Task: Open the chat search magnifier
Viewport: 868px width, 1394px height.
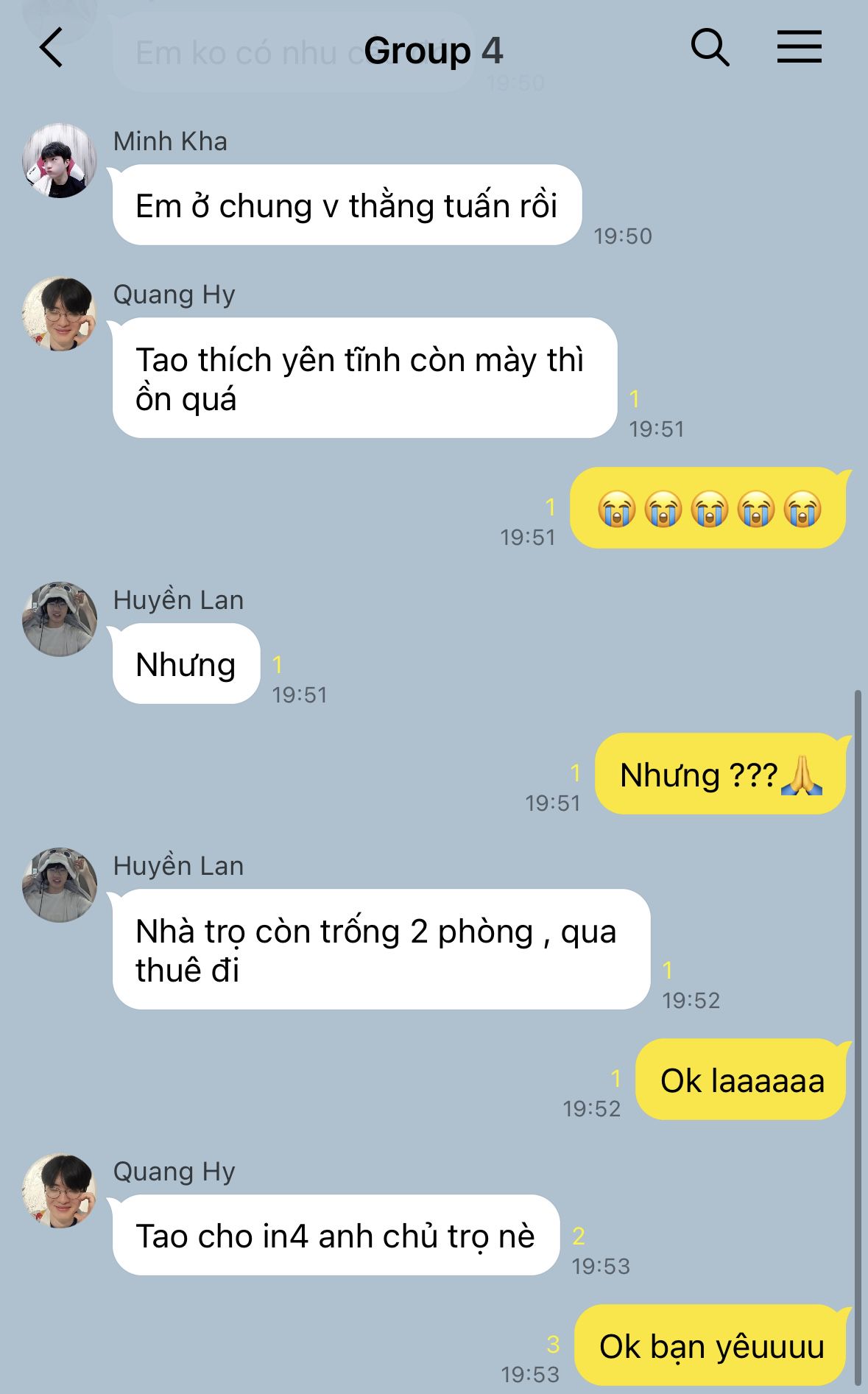Action: (710, 49)
